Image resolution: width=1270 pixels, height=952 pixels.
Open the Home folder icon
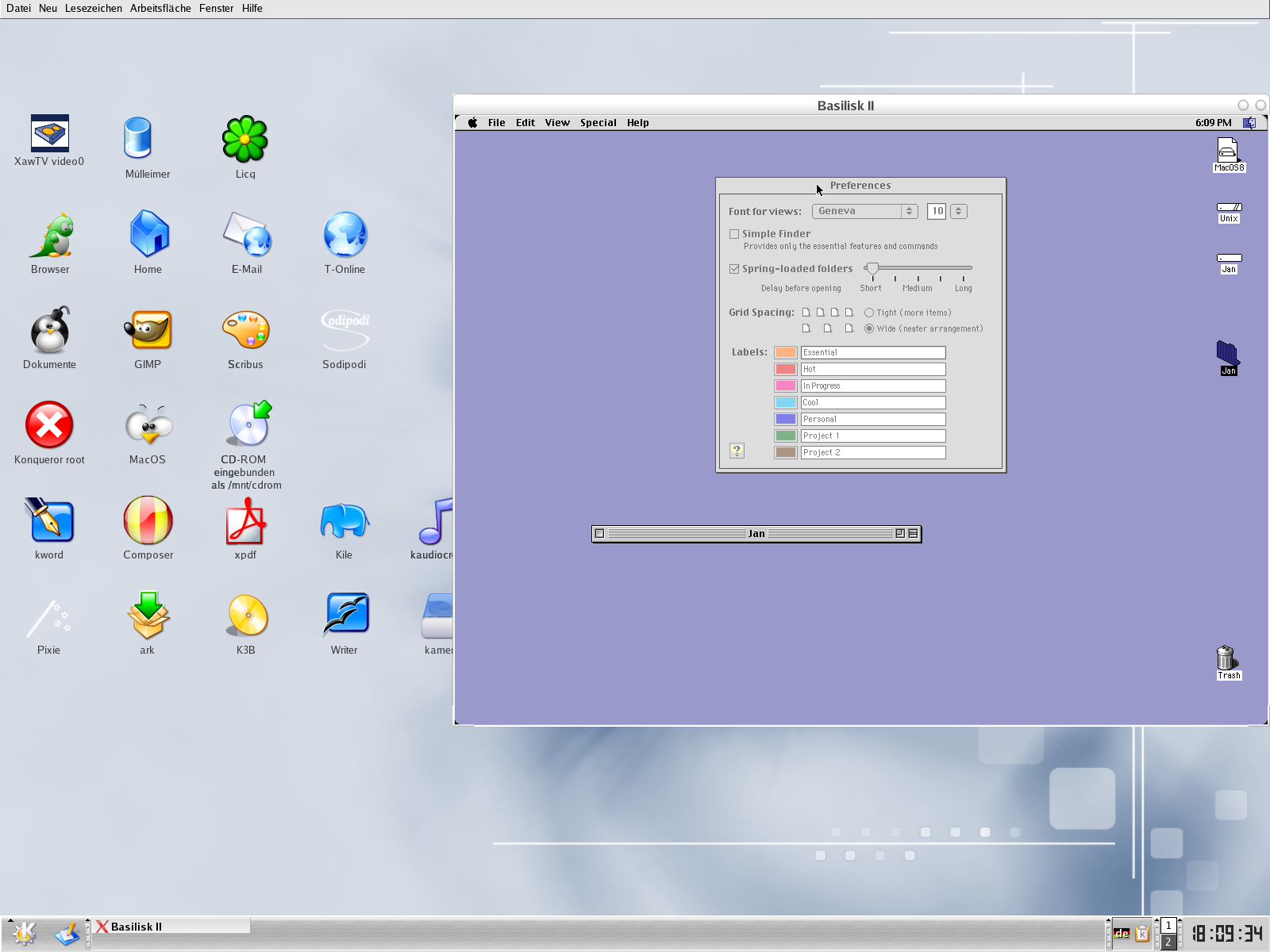click(148, 234)
